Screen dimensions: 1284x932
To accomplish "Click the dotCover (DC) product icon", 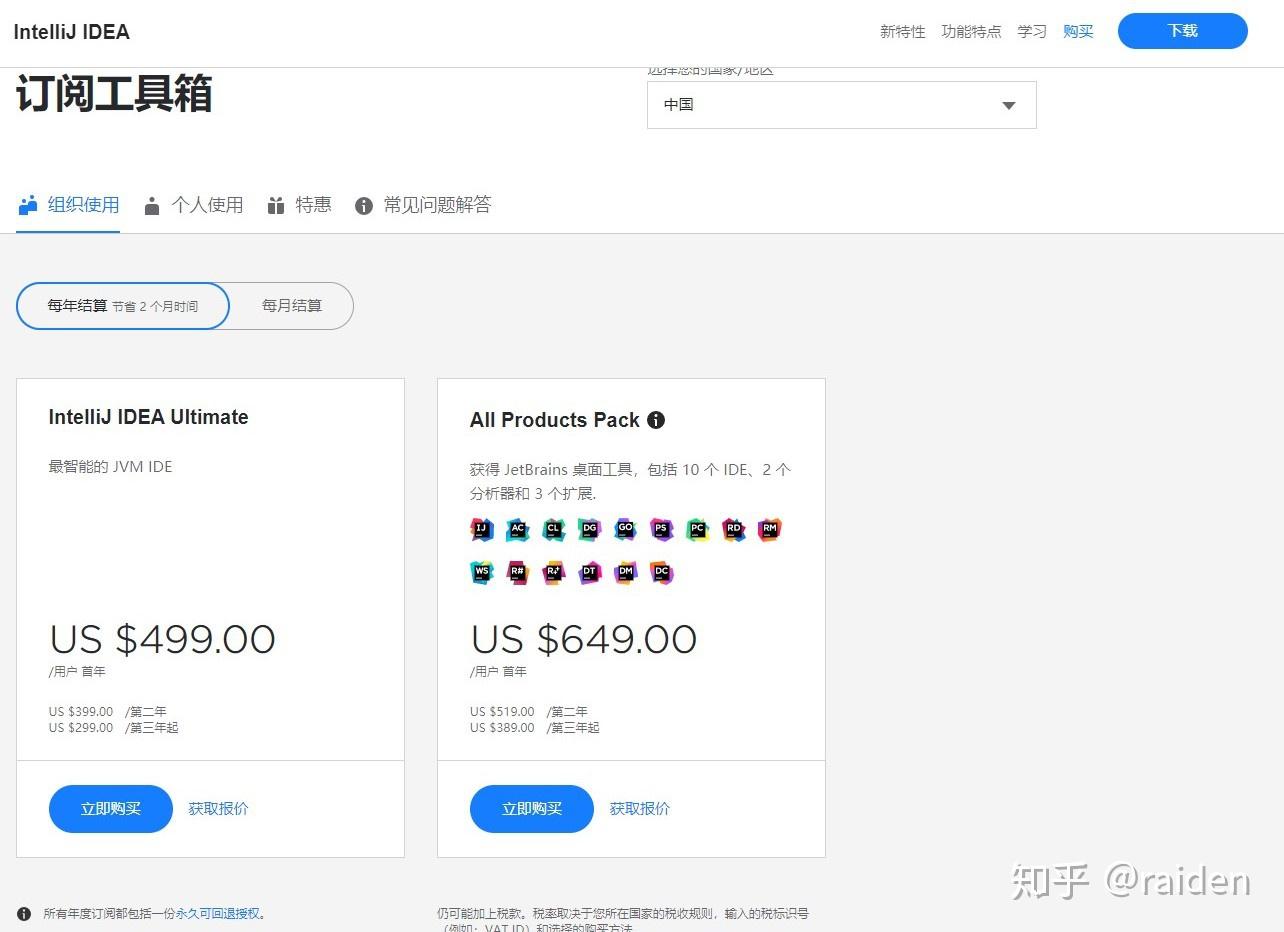I will (x=661, y=573).
